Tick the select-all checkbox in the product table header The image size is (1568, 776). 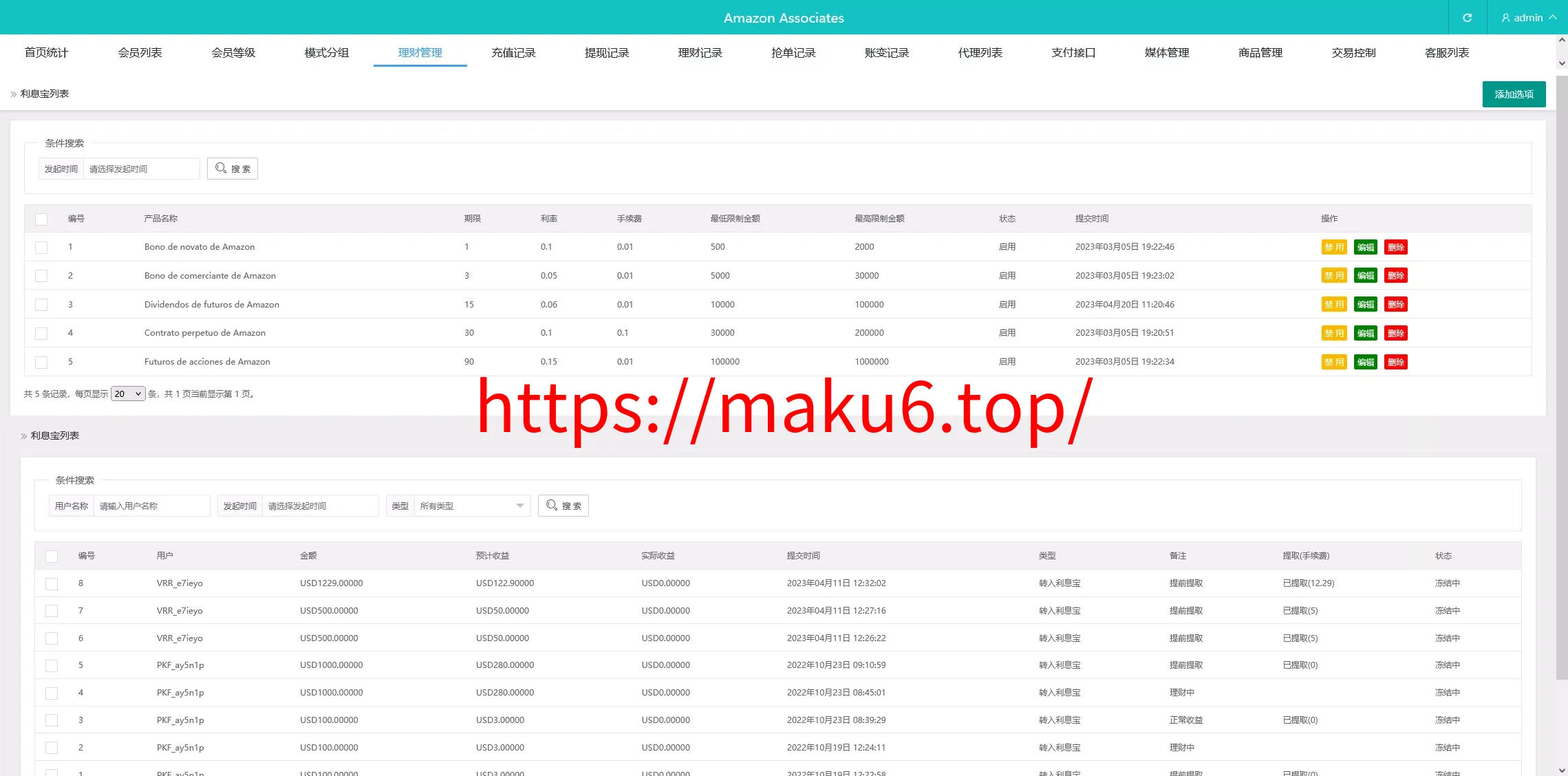pyautogui.click(x=41, y=219)
